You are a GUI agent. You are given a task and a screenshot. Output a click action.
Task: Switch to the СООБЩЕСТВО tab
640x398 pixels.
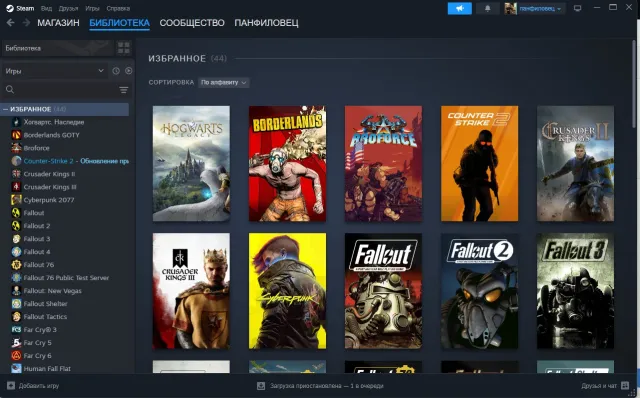pos(192,23)
